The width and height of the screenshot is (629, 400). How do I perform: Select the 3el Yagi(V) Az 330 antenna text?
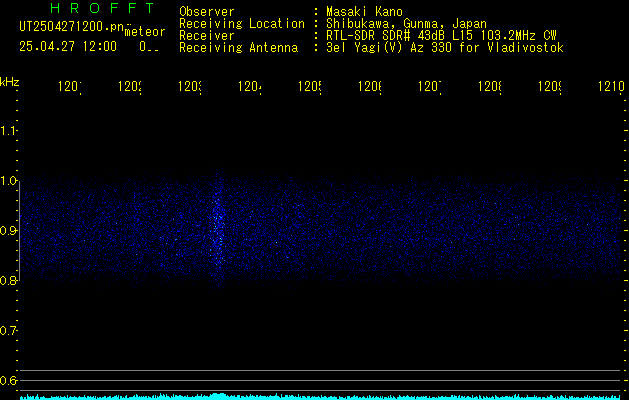(445, 48)
